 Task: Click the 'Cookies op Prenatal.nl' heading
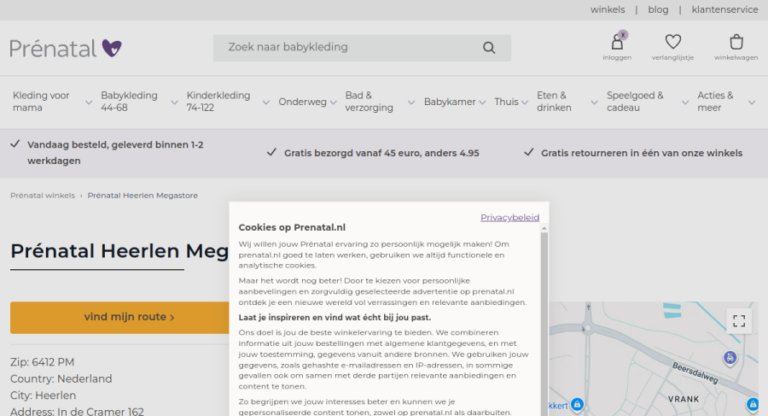tap(292, 227)
